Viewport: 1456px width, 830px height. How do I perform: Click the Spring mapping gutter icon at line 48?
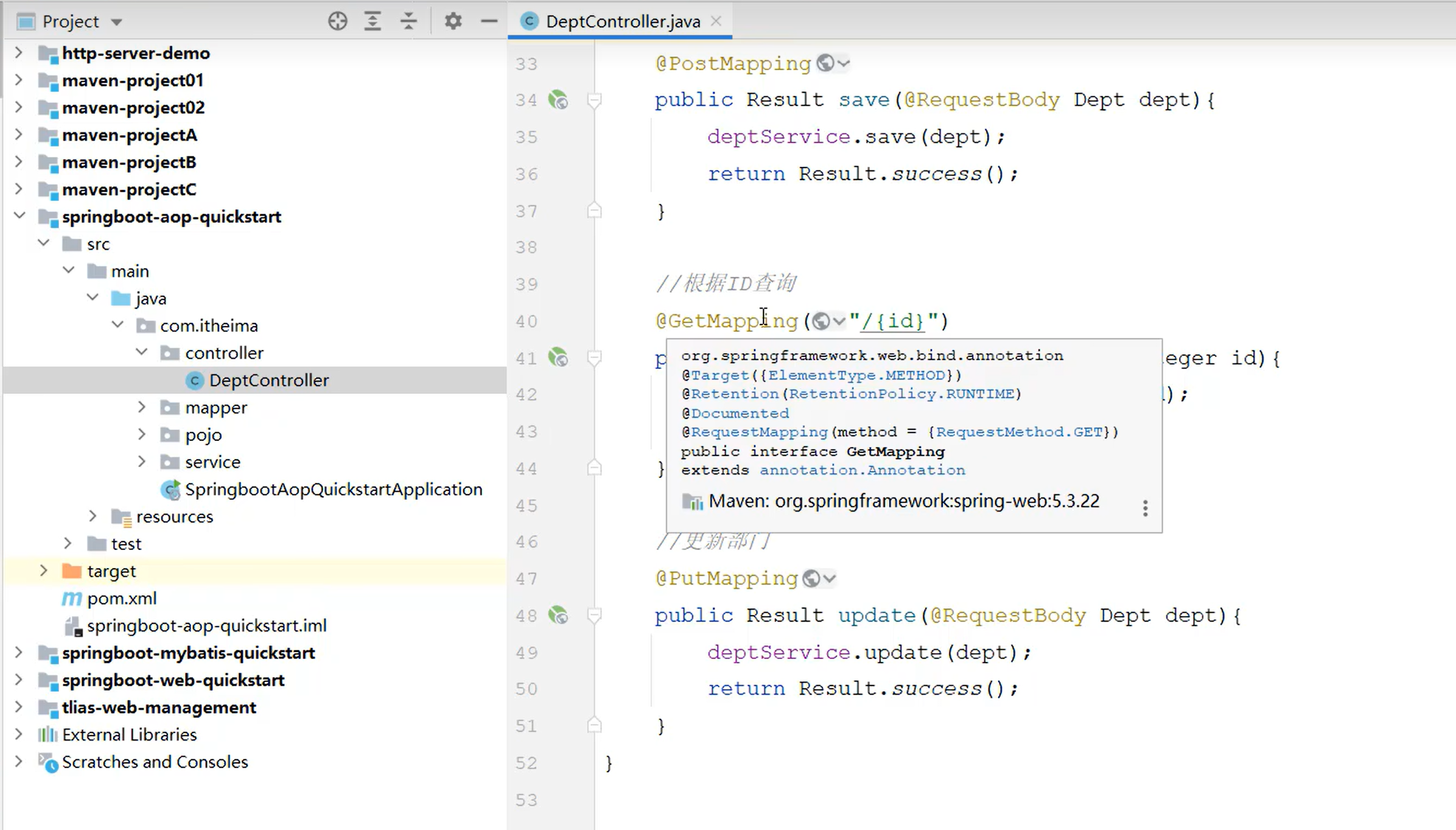[558, 616]
